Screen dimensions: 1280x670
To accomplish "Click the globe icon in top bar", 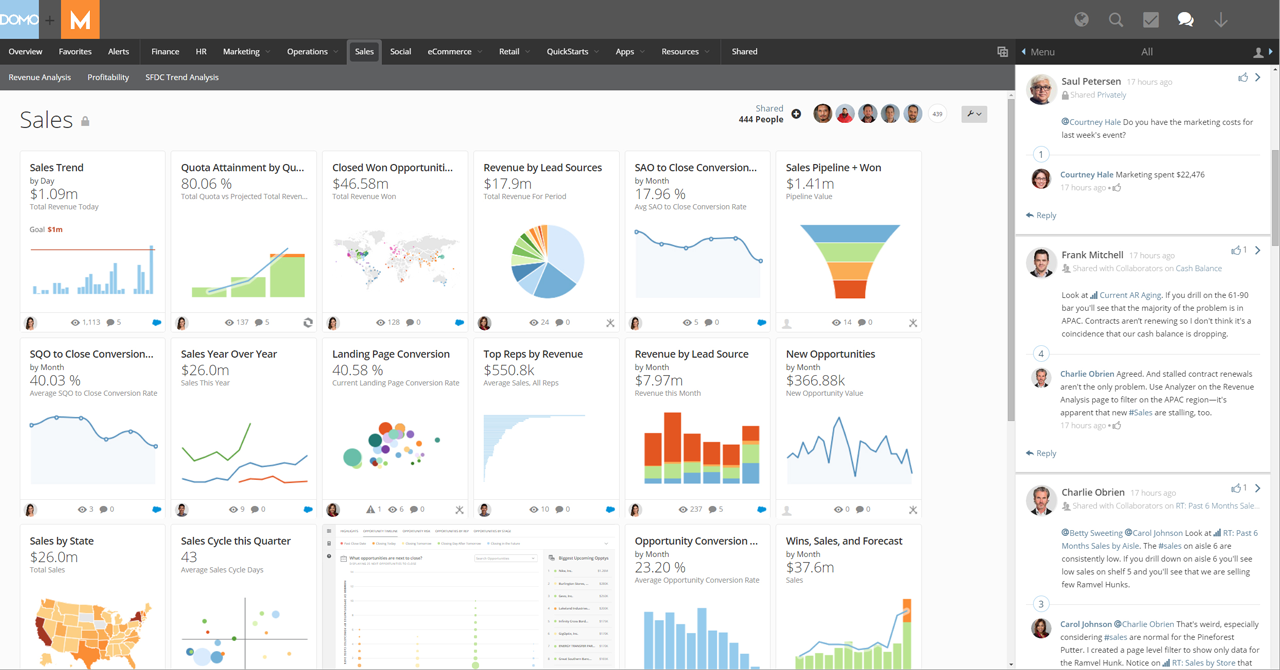I will [1081, 19].
